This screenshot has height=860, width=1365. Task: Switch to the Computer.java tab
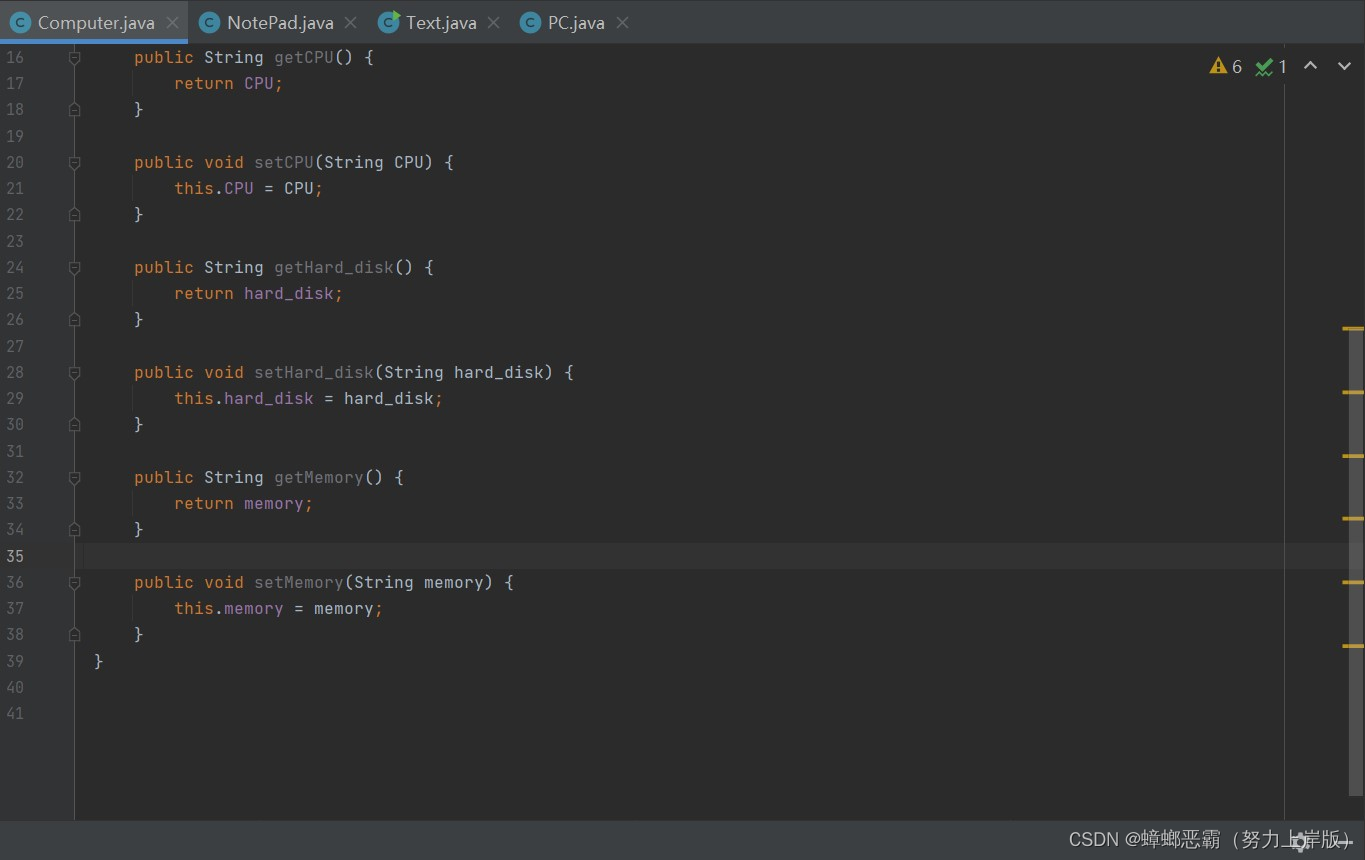tap(96, 22)
